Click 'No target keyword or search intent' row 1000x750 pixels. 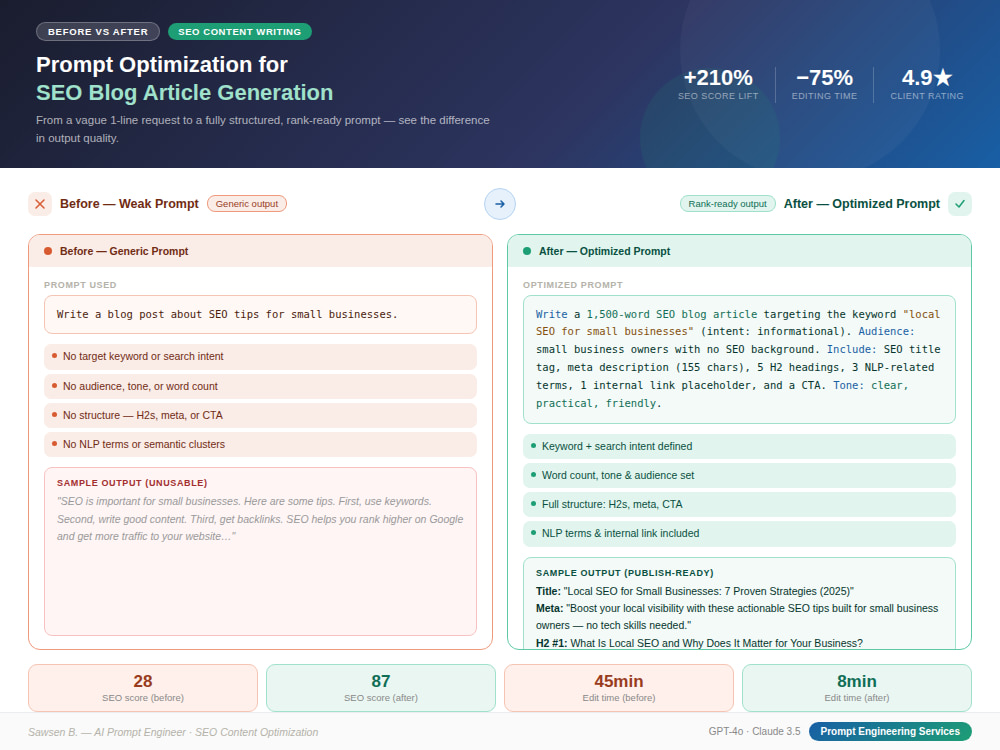(260, 357)
